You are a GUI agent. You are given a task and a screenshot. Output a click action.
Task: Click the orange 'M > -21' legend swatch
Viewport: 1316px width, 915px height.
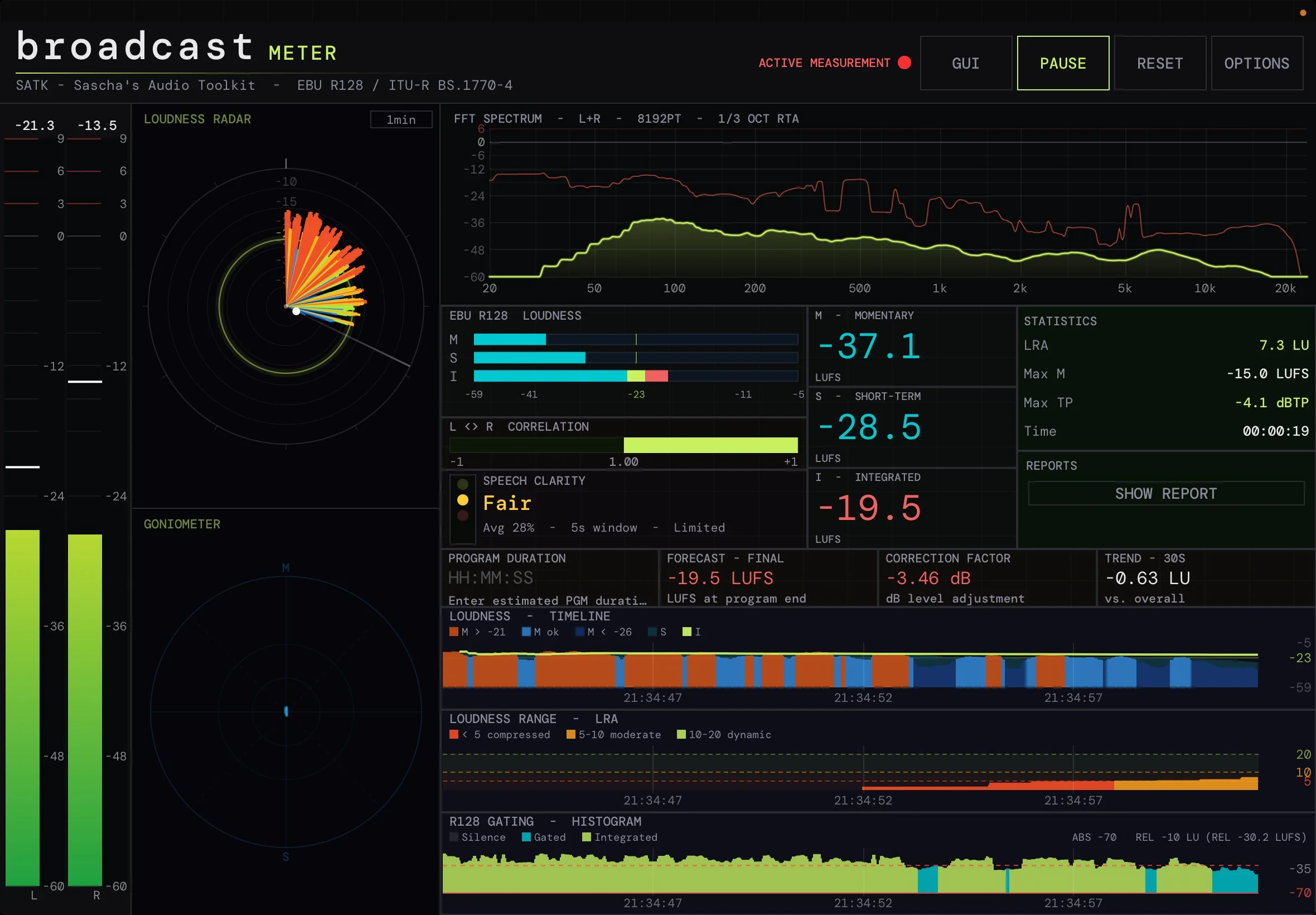[x=454, y=632]
